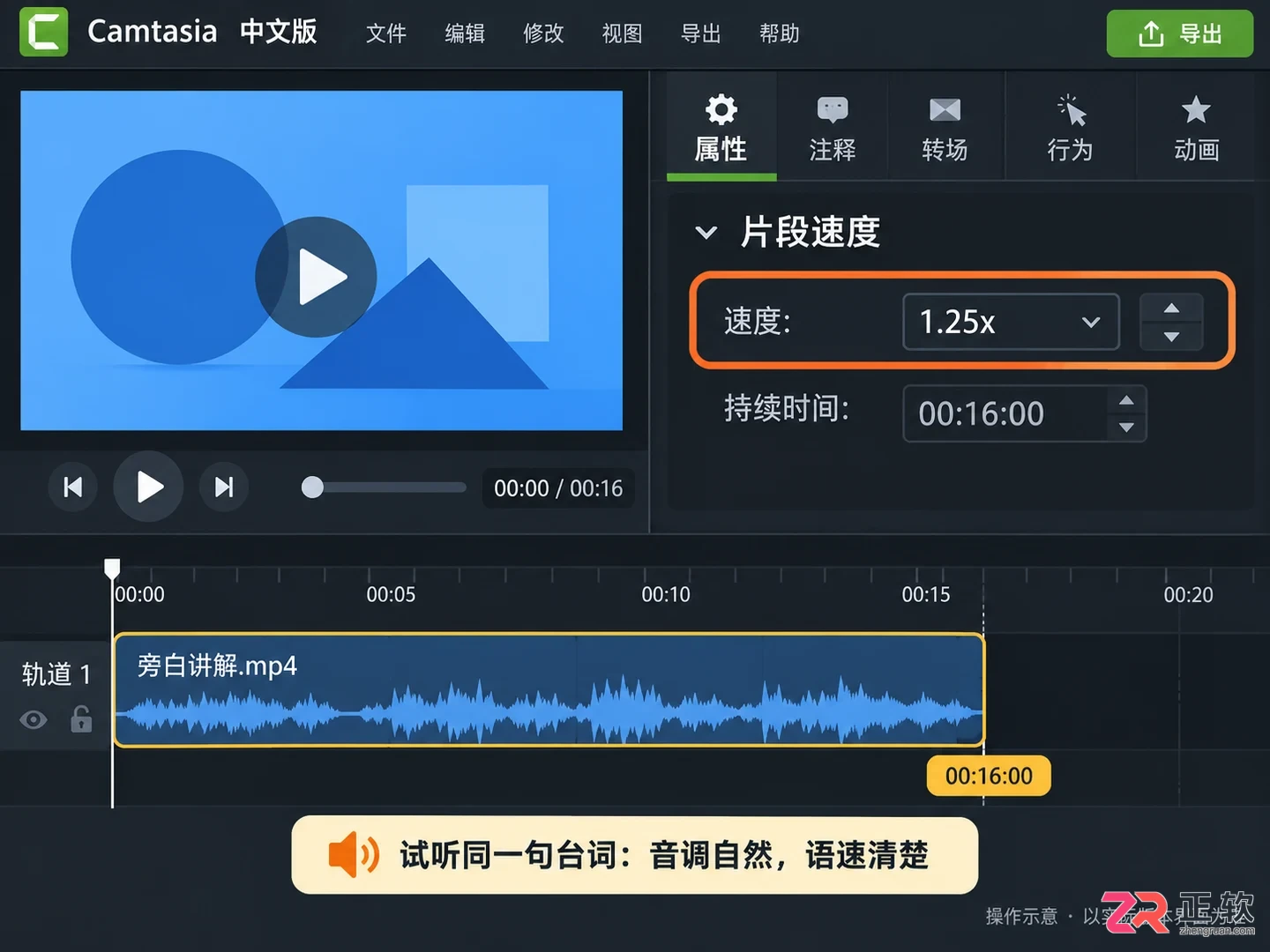
Task: Switch to the 转场 transitions tab
Action: (x=945, y=127)
